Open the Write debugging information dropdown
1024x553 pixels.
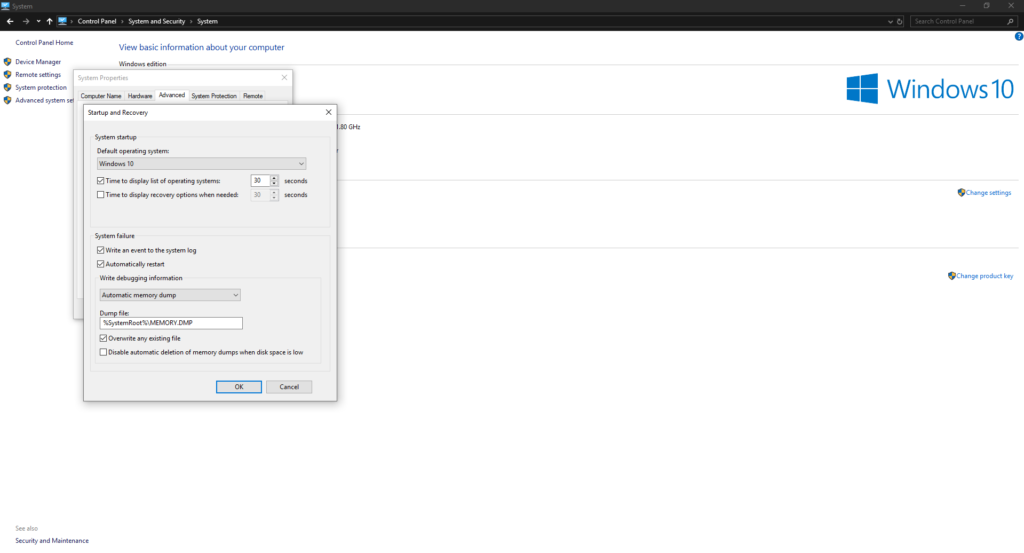click(170, 295)
